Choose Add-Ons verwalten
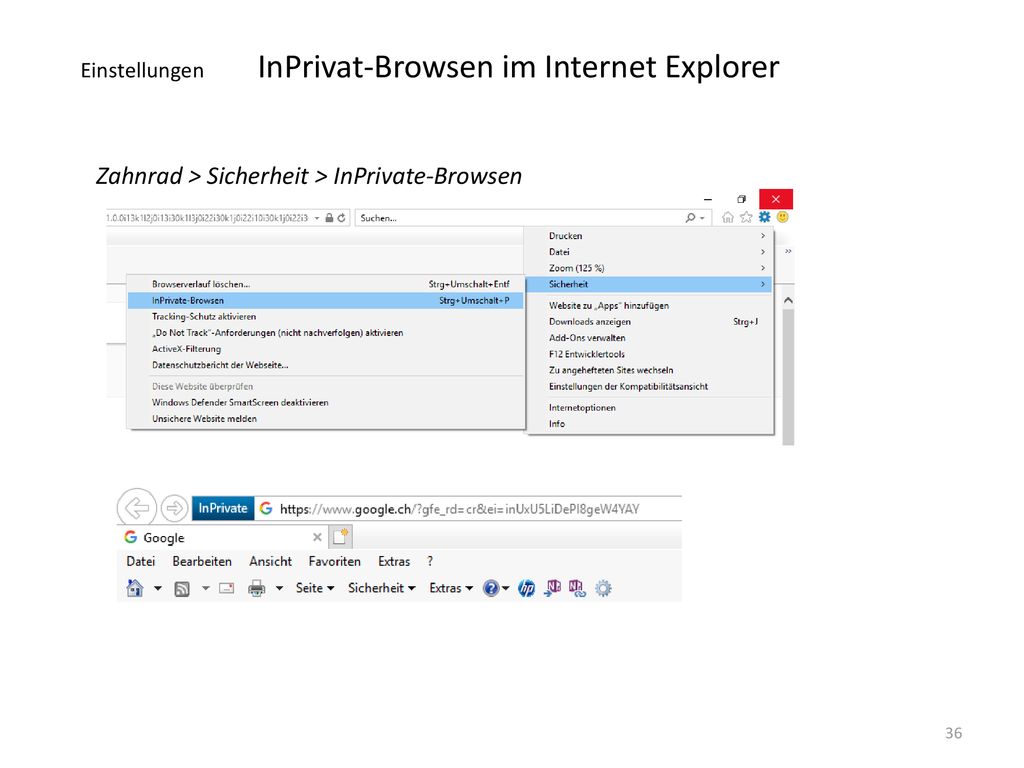 650,338
